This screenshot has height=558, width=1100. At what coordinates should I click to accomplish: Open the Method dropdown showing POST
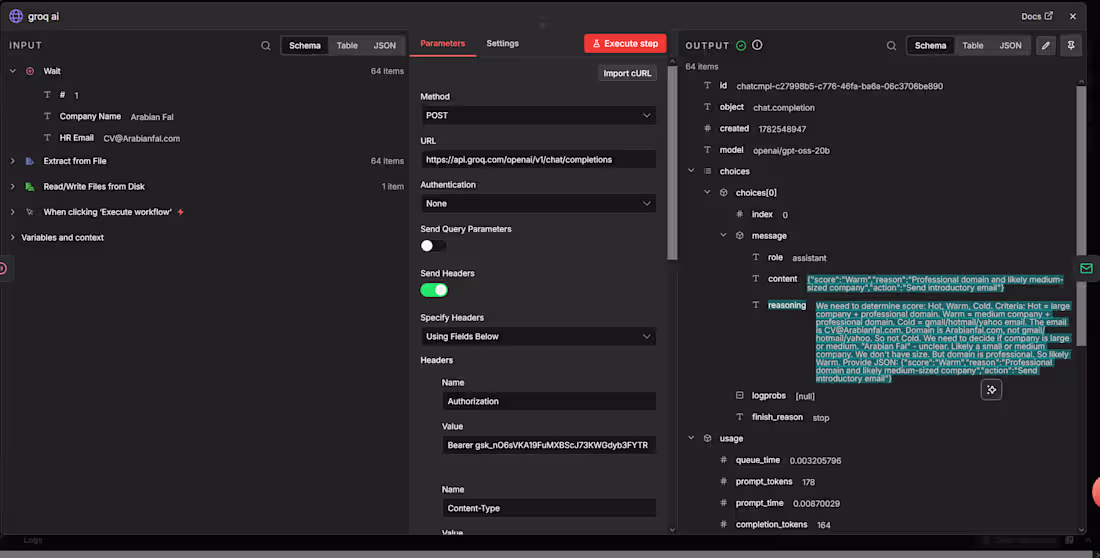pos(538,115)
